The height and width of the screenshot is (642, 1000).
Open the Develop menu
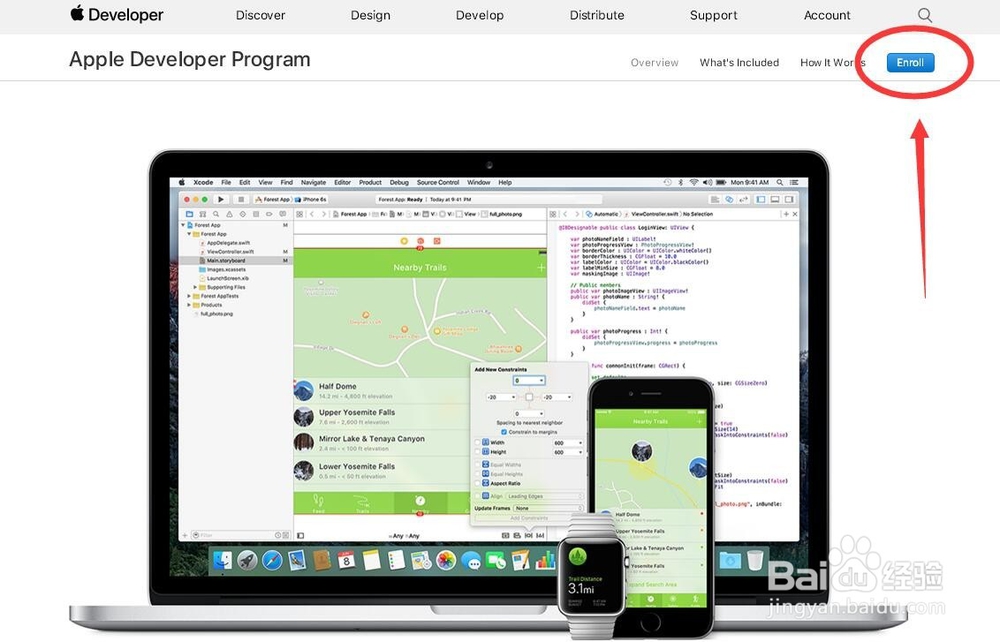[480, 15]
